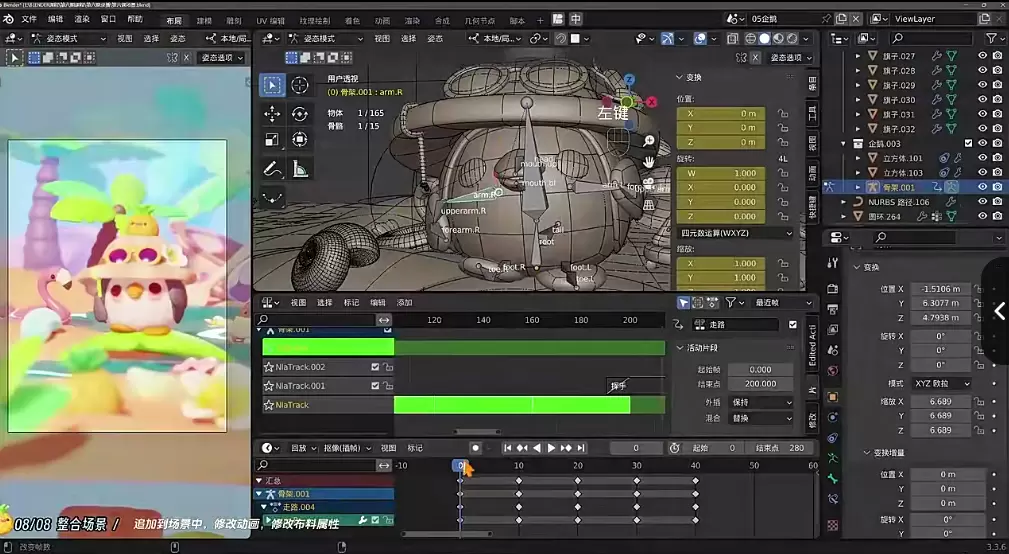This screenshot has height=554, width=1009.
Task: Open the Output properties tab icon
Action: click(833, 309)
